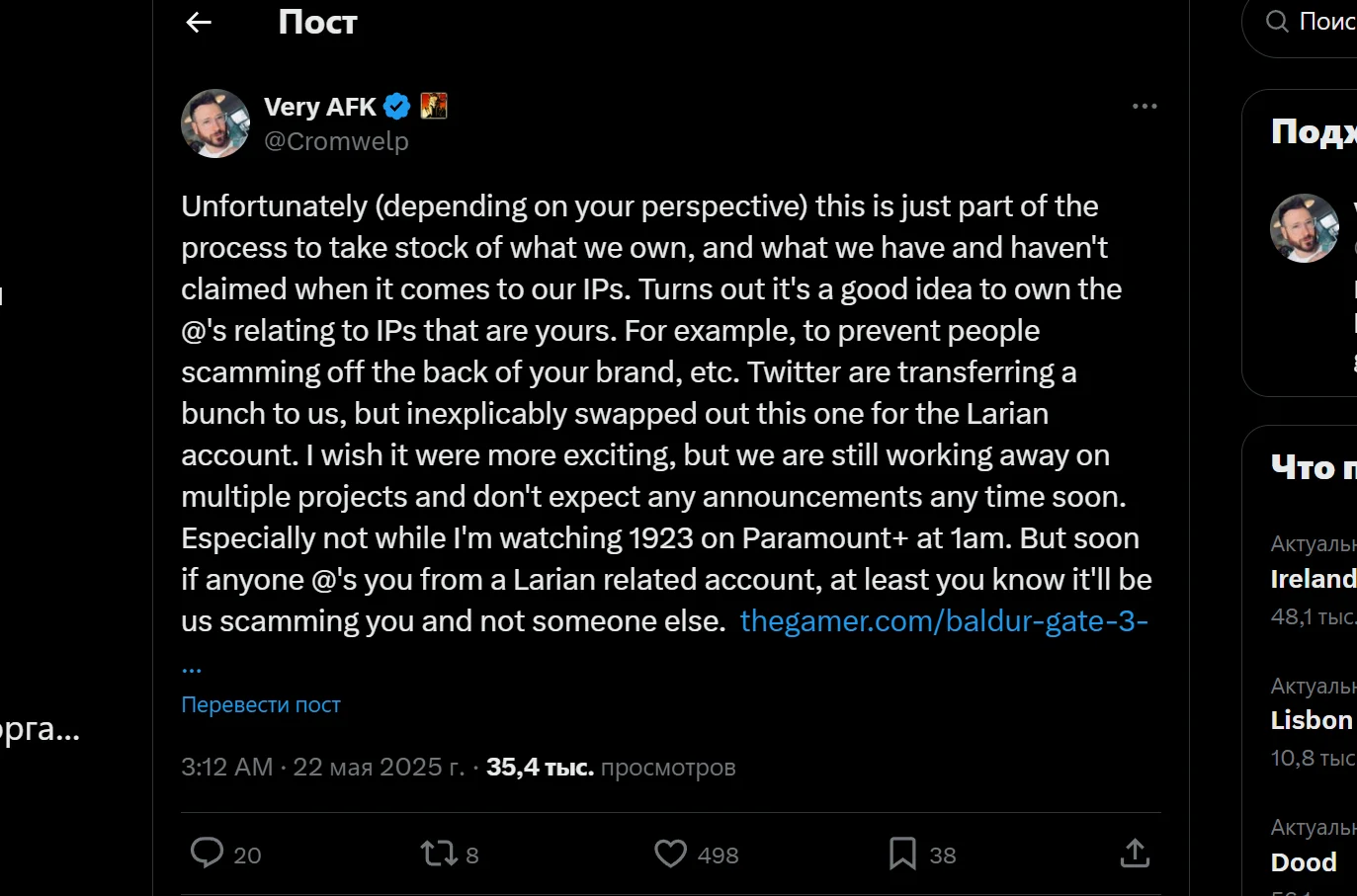1357x896 pixels.
Task: Go back using the arrow next to Пост
Action: pyautogui.click(x=199, y=22)
